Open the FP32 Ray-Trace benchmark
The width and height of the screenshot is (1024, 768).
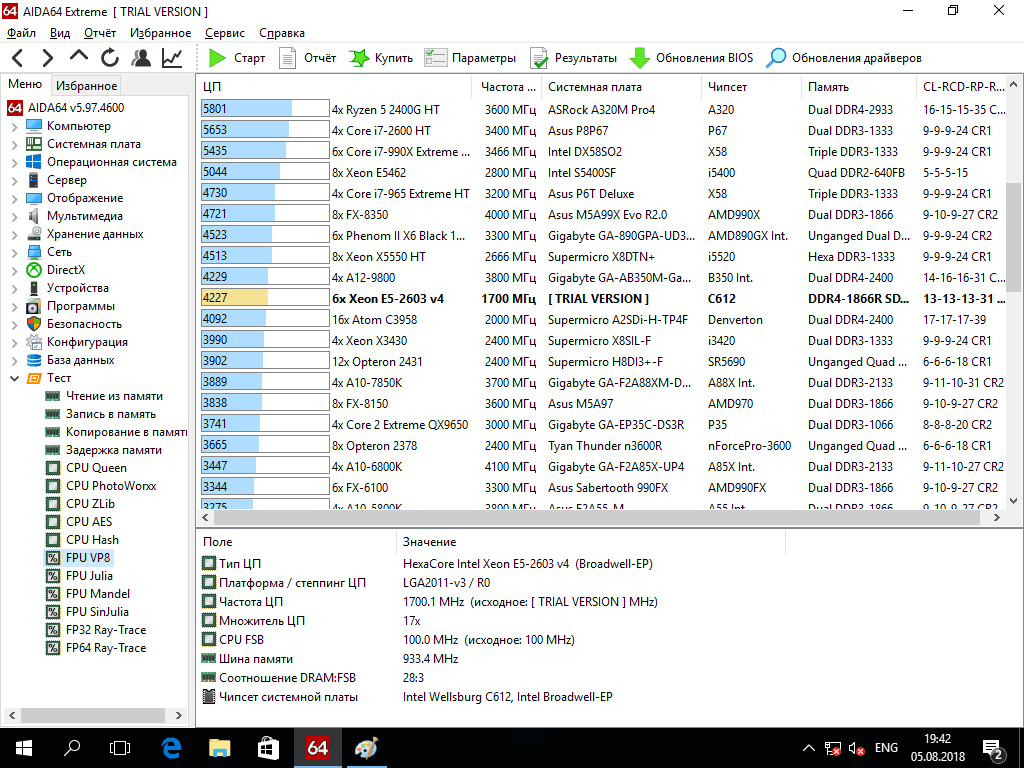click(x=106, y=630)
